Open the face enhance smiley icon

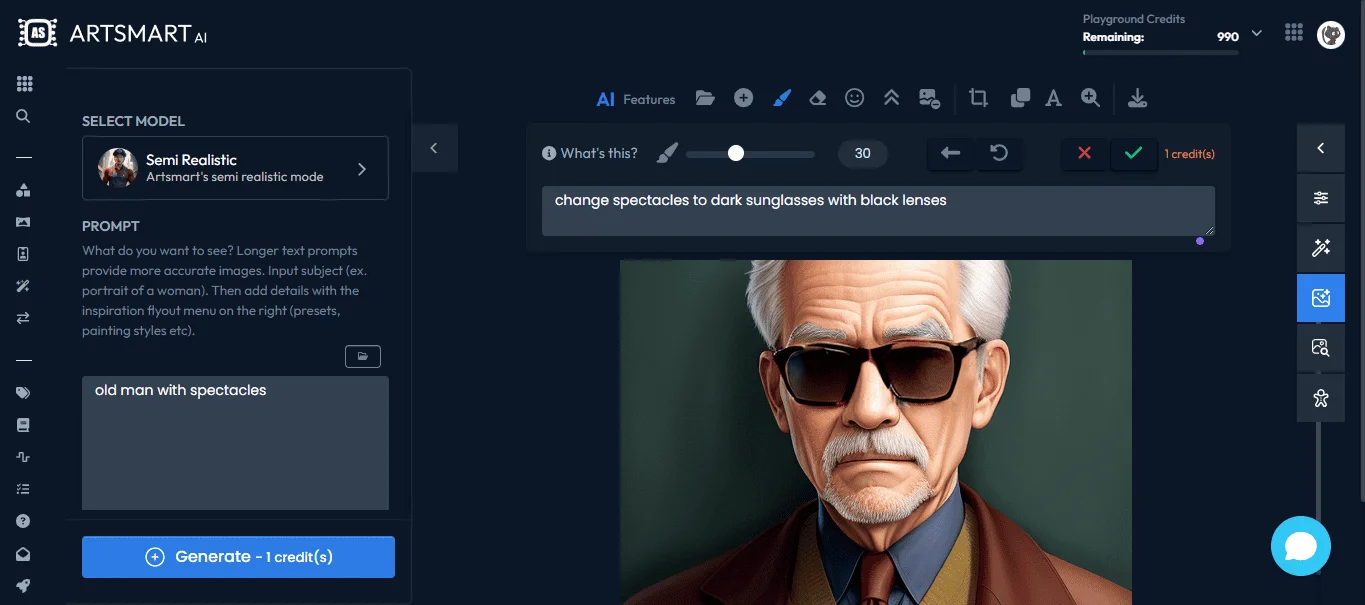coord(854,98)
